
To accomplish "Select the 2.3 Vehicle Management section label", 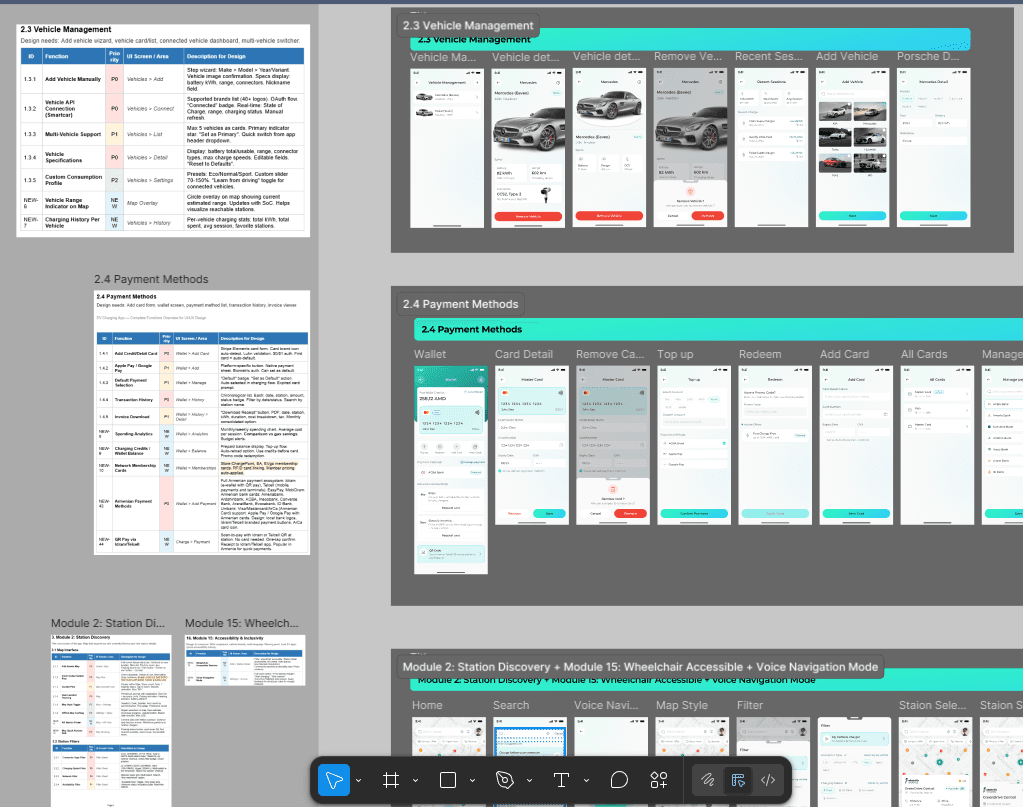I will 468,25.
